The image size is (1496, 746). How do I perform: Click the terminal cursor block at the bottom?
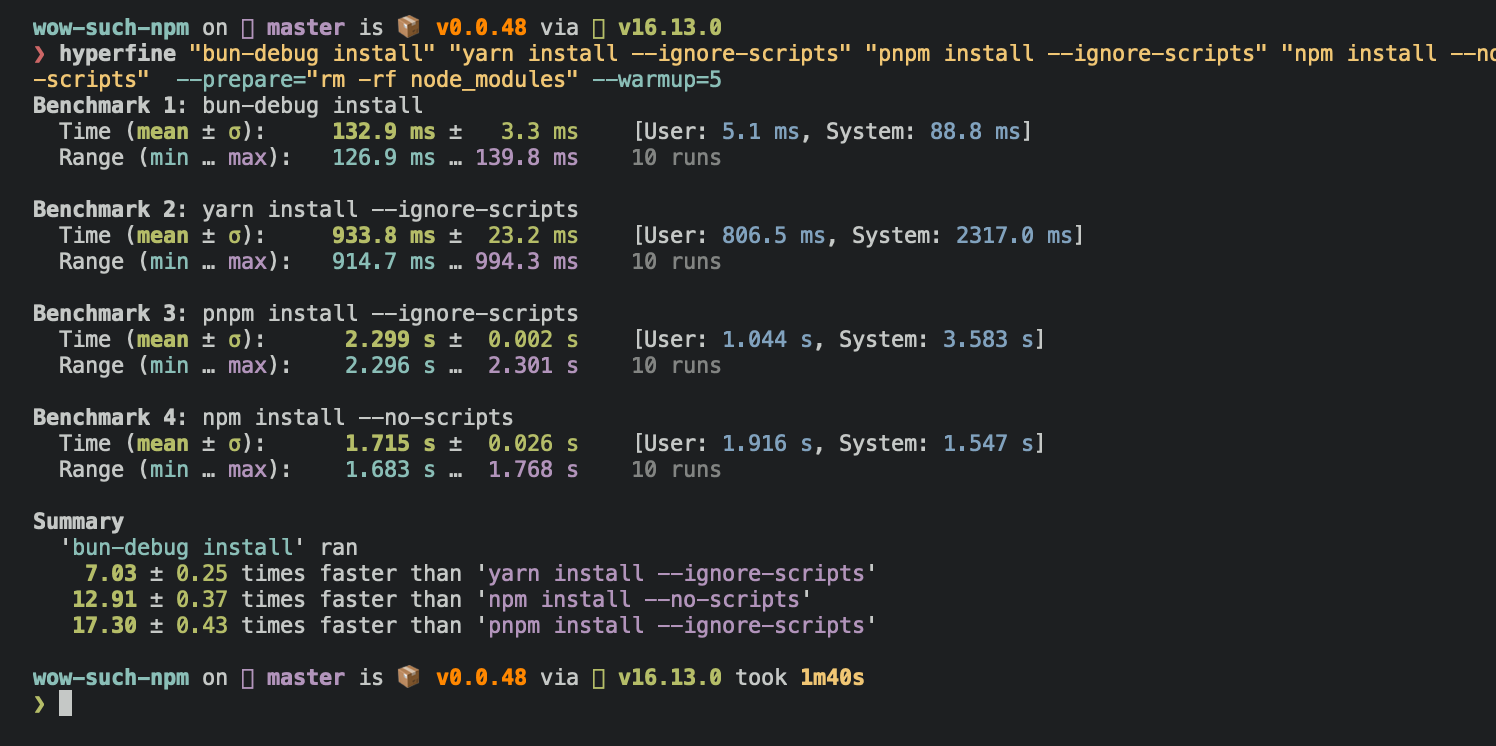pyautogui.click(x=64, y=703)
